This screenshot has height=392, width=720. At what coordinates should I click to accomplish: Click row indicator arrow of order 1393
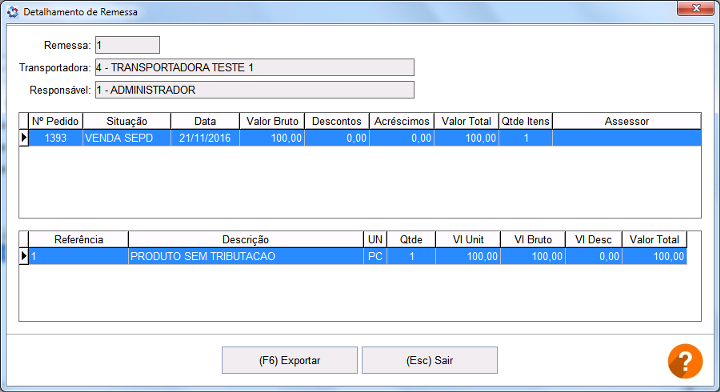(x=24, y=138)
